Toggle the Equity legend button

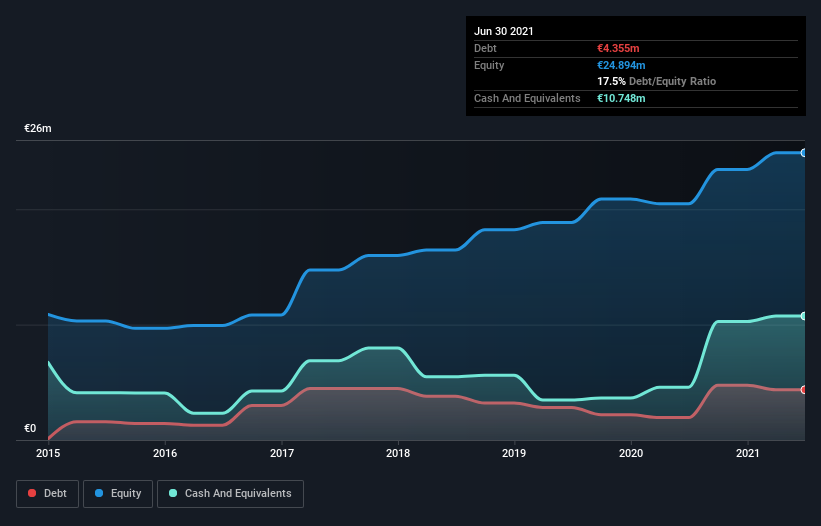click(x=118, y=494)
